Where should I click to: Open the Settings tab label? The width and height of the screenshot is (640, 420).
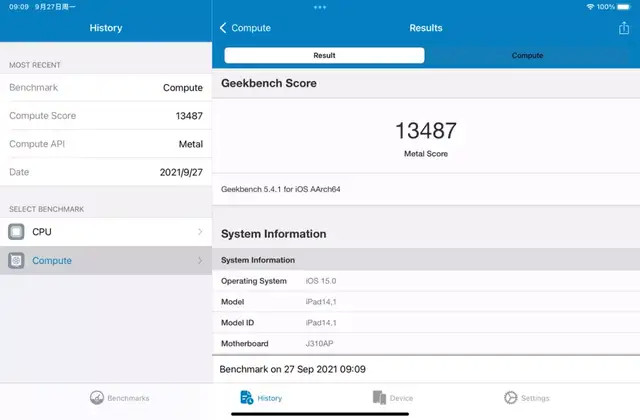(x=535, y=398)
